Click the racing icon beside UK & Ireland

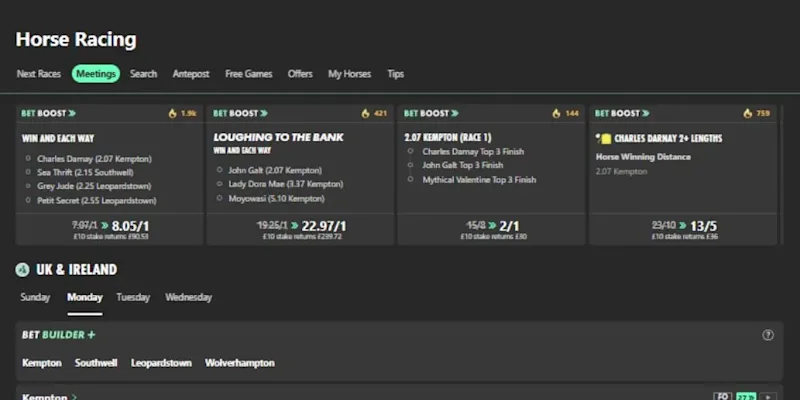click(x=22, y=269)
